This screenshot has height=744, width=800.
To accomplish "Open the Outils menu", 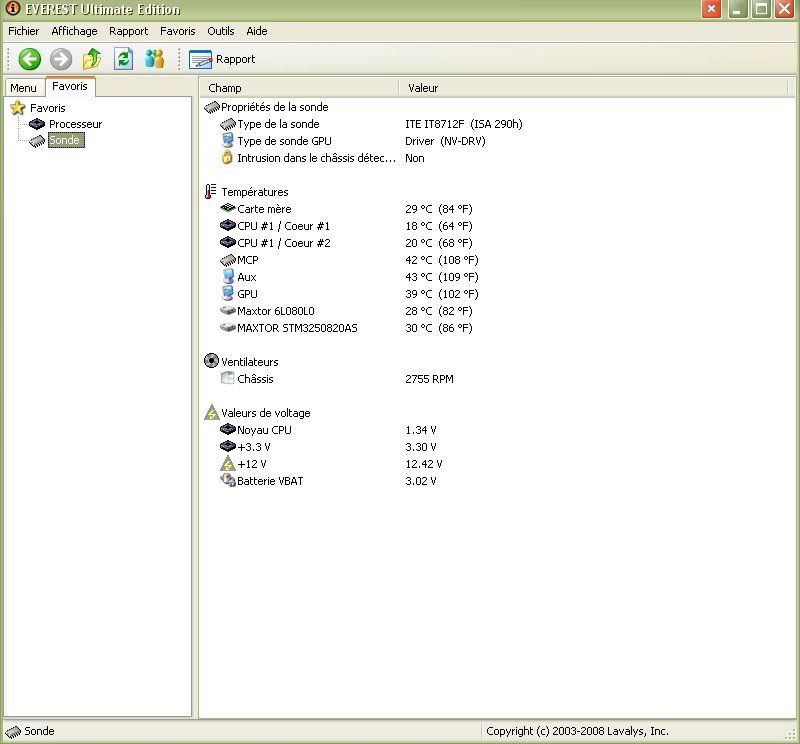I will click(220, 31).
